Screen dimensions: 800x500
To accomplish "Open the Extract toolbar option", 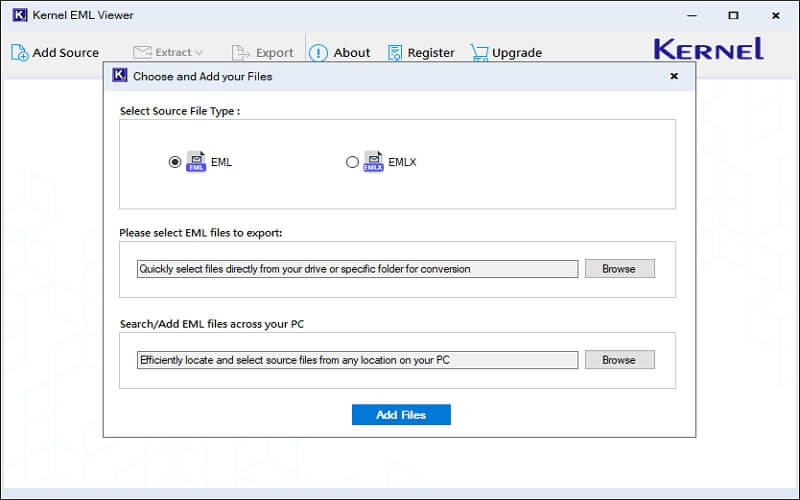I will [168, 52].
